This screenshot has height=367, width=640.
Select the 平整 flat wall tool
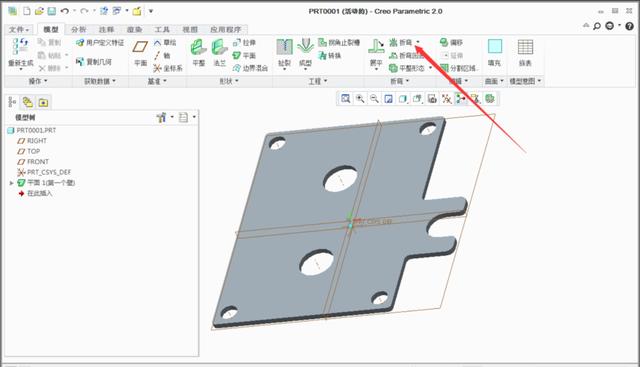pyautogui.click(x=198, y=53)
